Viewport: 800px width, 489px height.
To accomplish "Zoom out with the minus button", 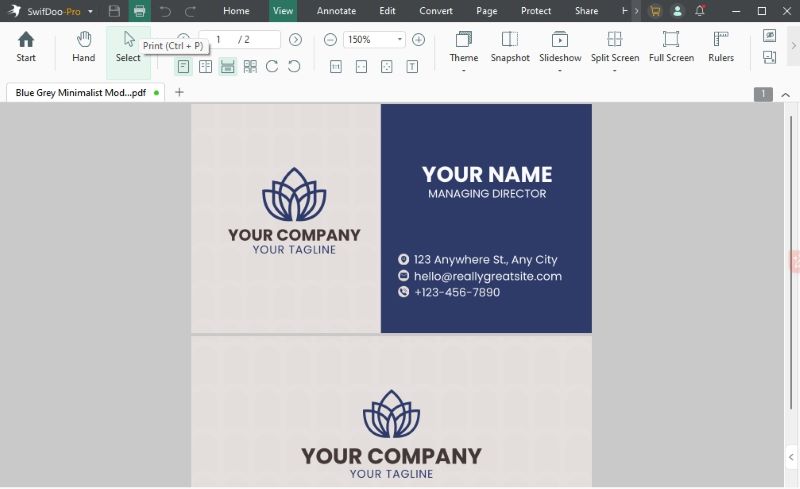I will coord(330,39).
